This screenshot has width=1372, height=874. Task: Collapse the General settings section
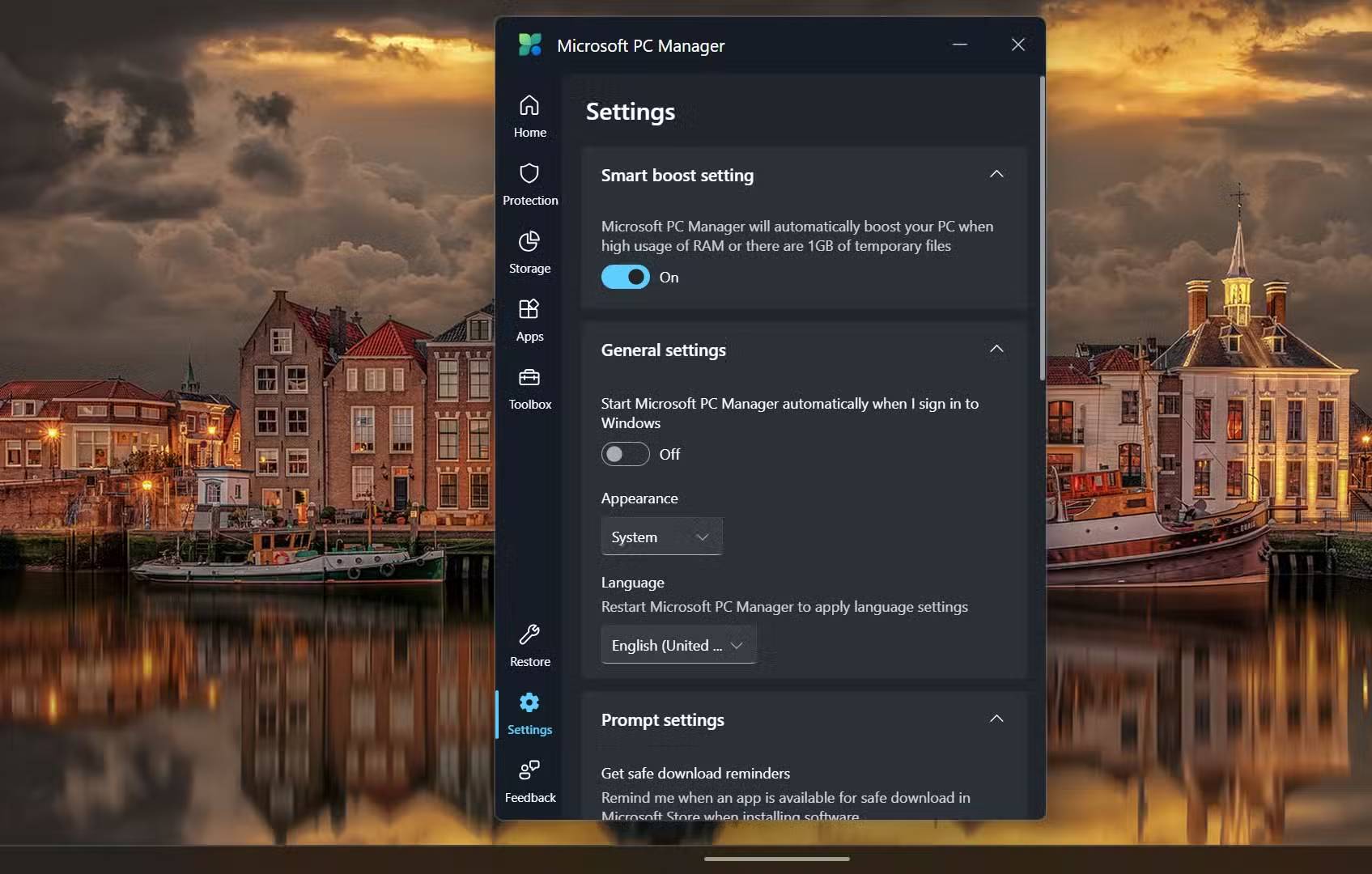(996, 350)
